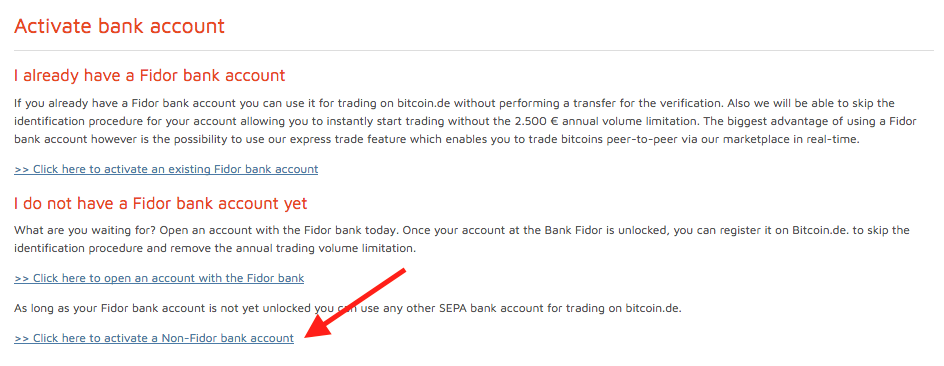
Task: Click the sentence starting 'As long as your Fidor'
Action: click(x=347, y=309)
